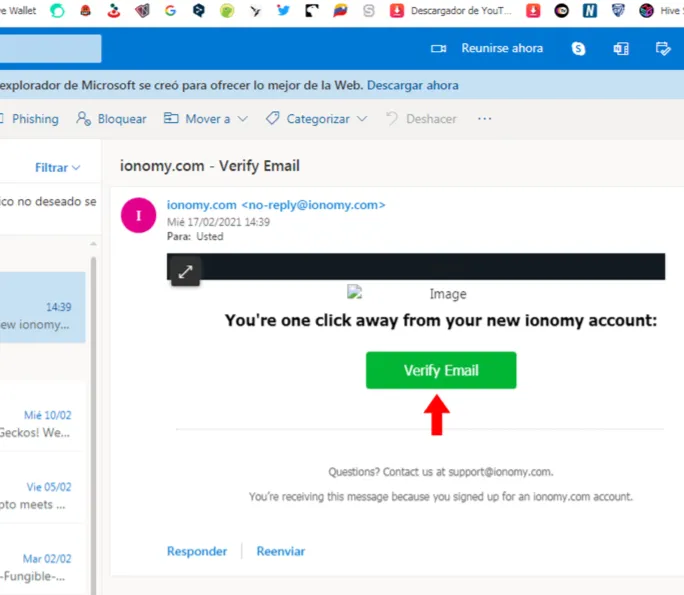Open the Filtrar dropdown
Screen dimensions: 684x595
coord(57,168)
